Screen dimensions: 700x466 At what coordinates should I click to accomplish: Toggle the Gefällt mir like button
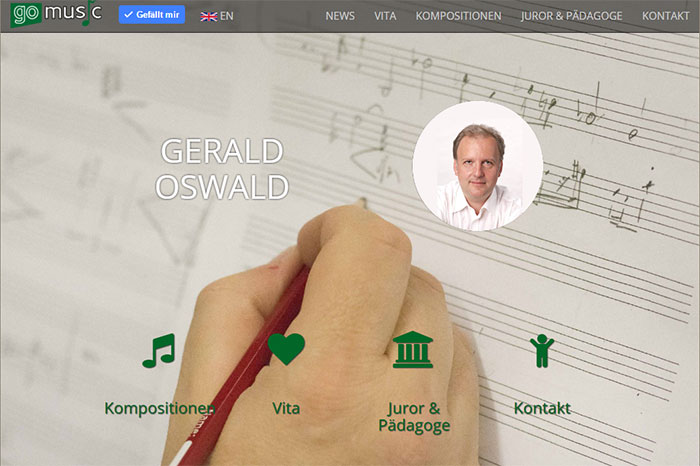(152, 15)
